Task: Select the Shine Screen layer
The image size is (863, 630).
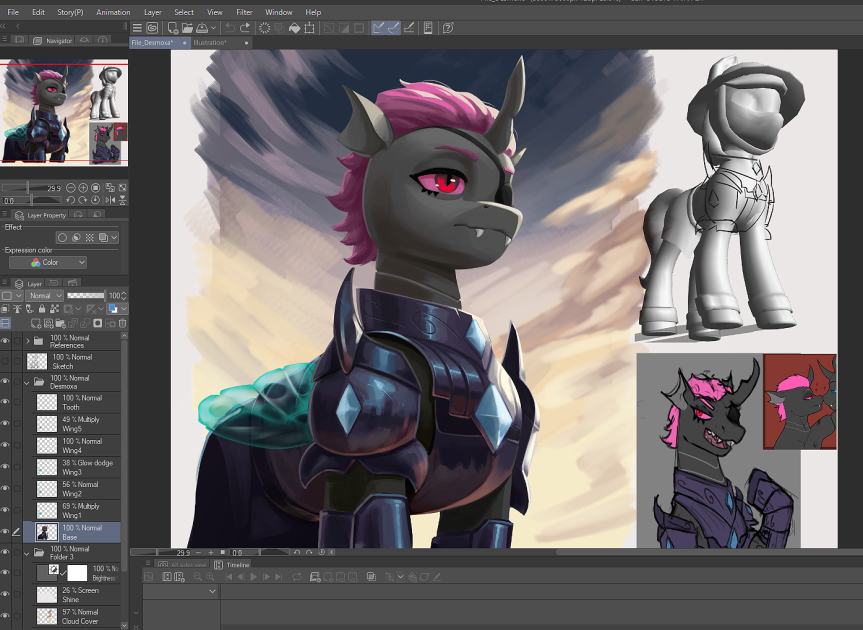Action: point(72,595)
